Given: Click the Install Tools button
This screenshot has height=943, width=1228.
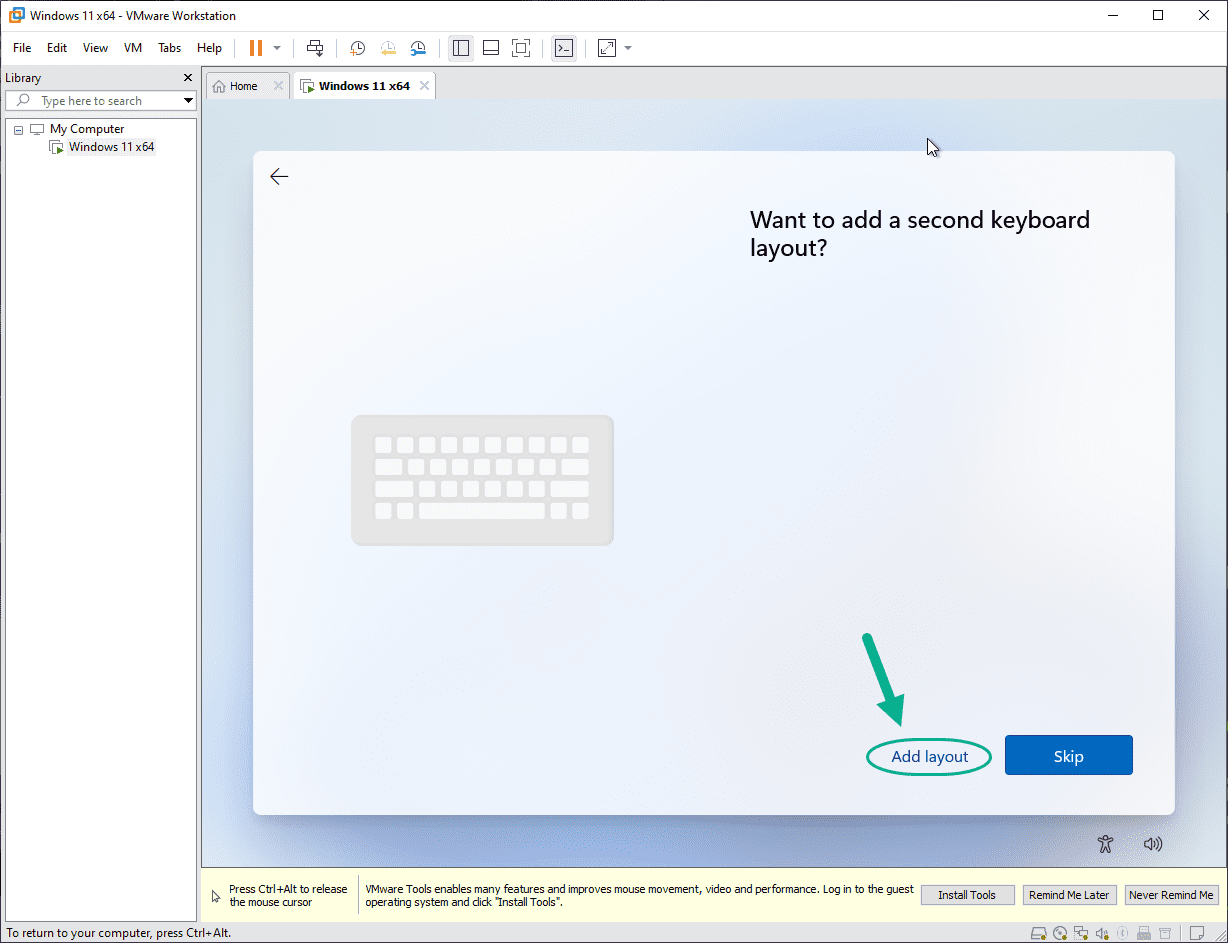Looking at the screenshot, I should tap(967, 895).
